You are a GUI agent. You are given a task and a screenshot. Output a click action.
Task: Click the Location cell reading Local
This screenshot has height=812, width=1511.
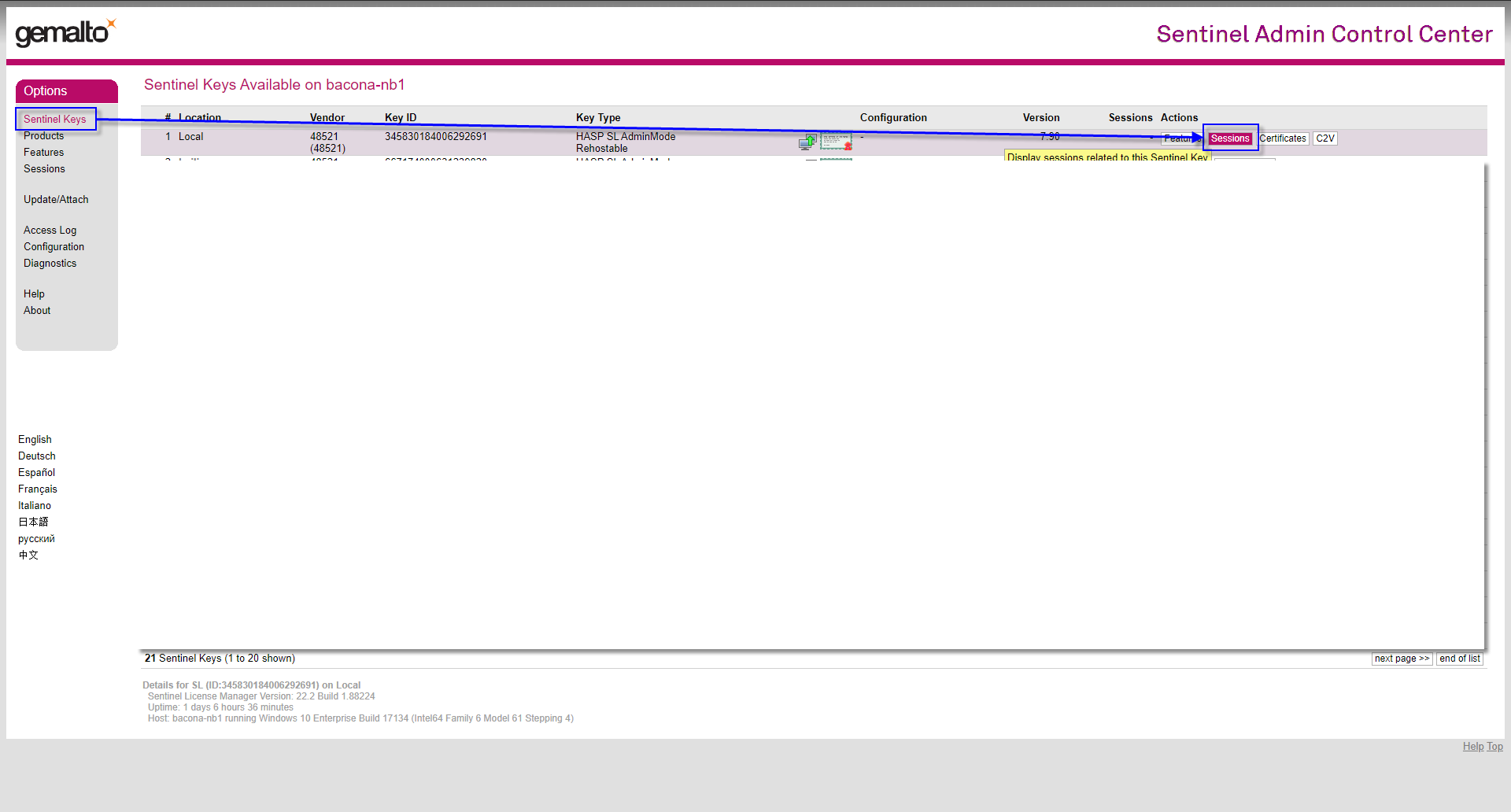tap(191, 137)
